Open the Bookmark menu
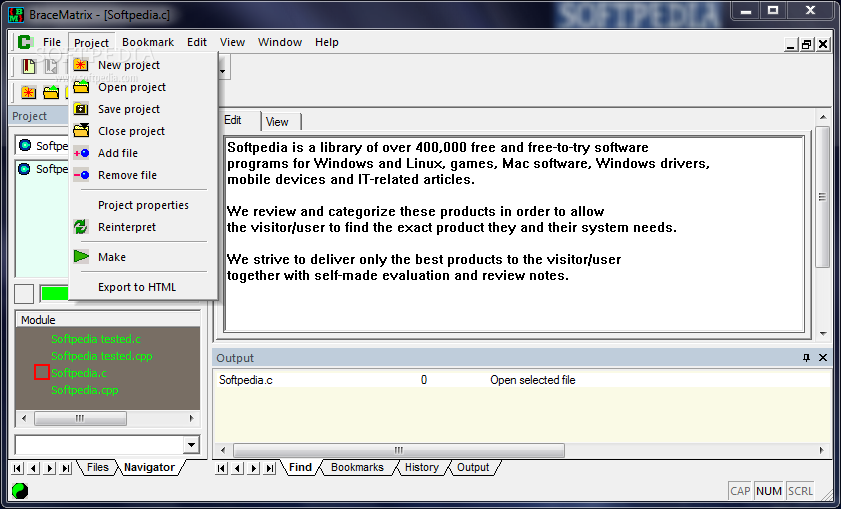The height and width of the screenshot is (509, 841). coord(148,42)
